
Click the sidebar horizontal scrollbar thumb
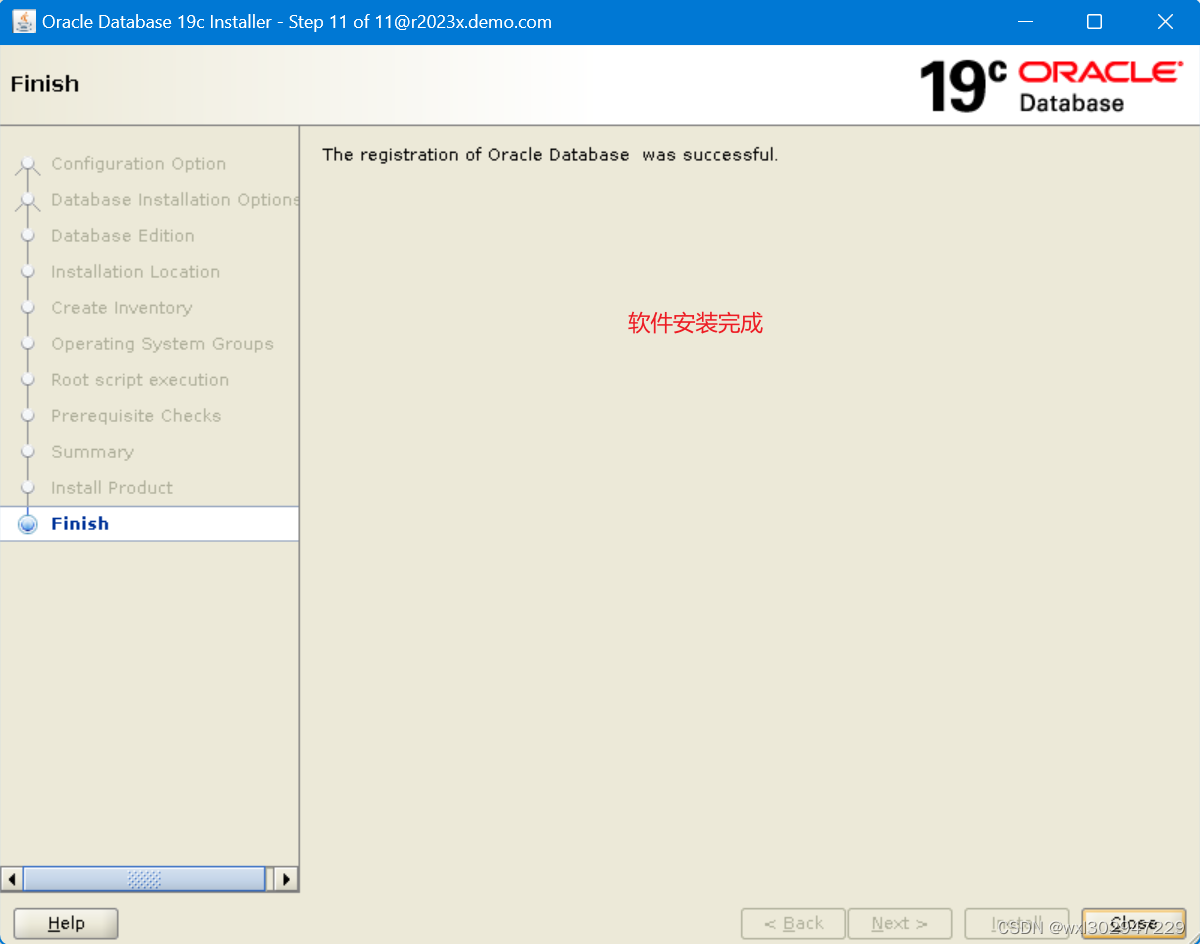(x=144, y=879)
